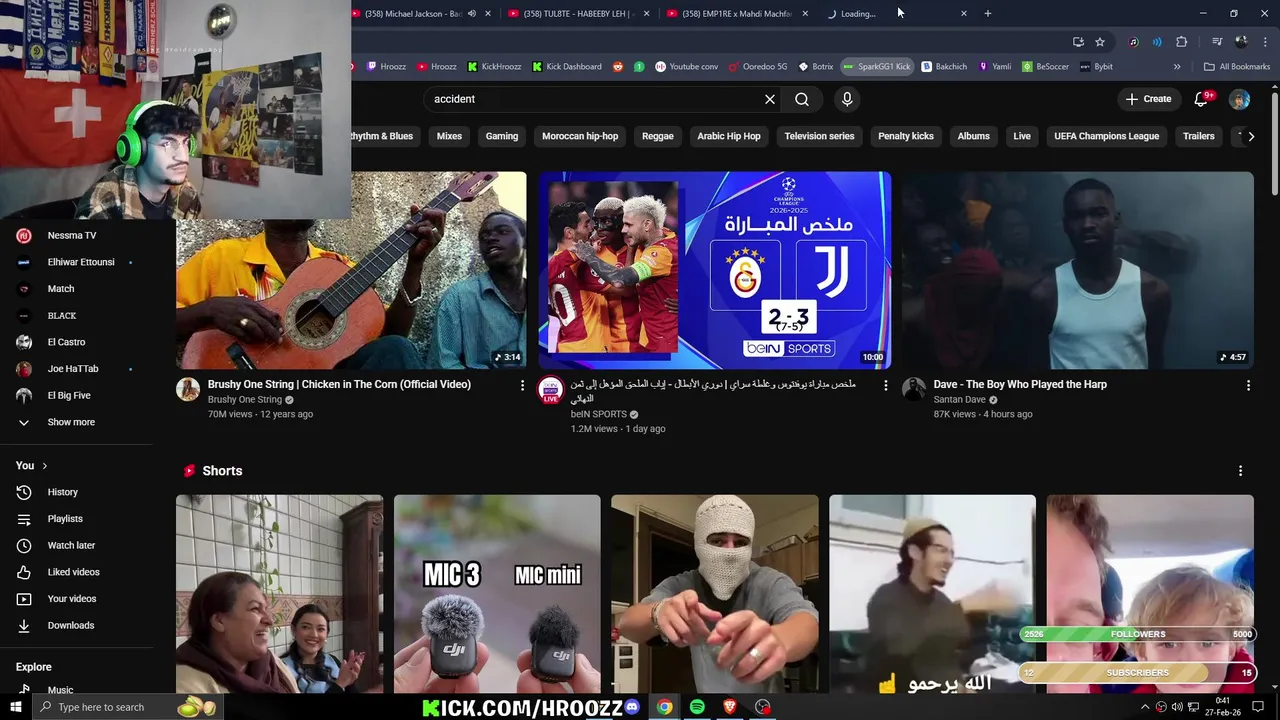The width and height of the screenshot is (1280, 720).
Task: Switch to the TUL8TE HABEEBY LEH tab
Action: point(577,14)
